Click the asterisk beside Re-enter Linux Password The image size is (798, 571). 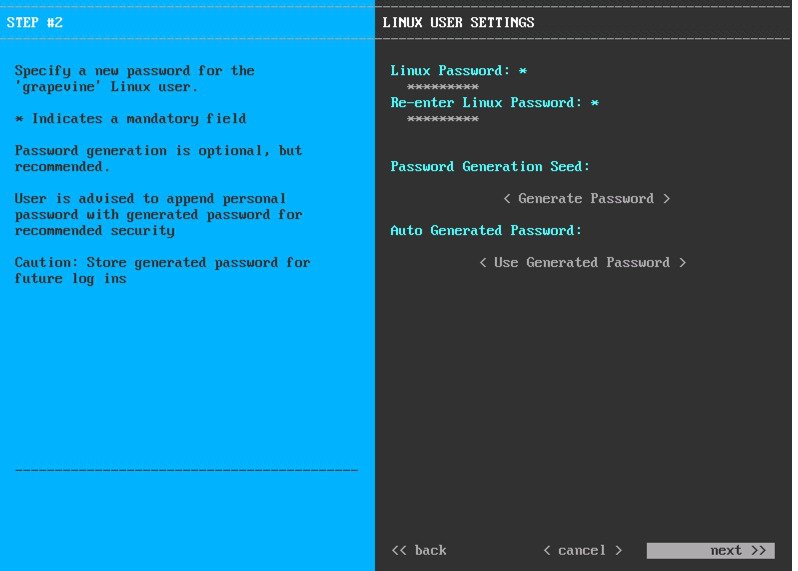click(x=594, y=103)
